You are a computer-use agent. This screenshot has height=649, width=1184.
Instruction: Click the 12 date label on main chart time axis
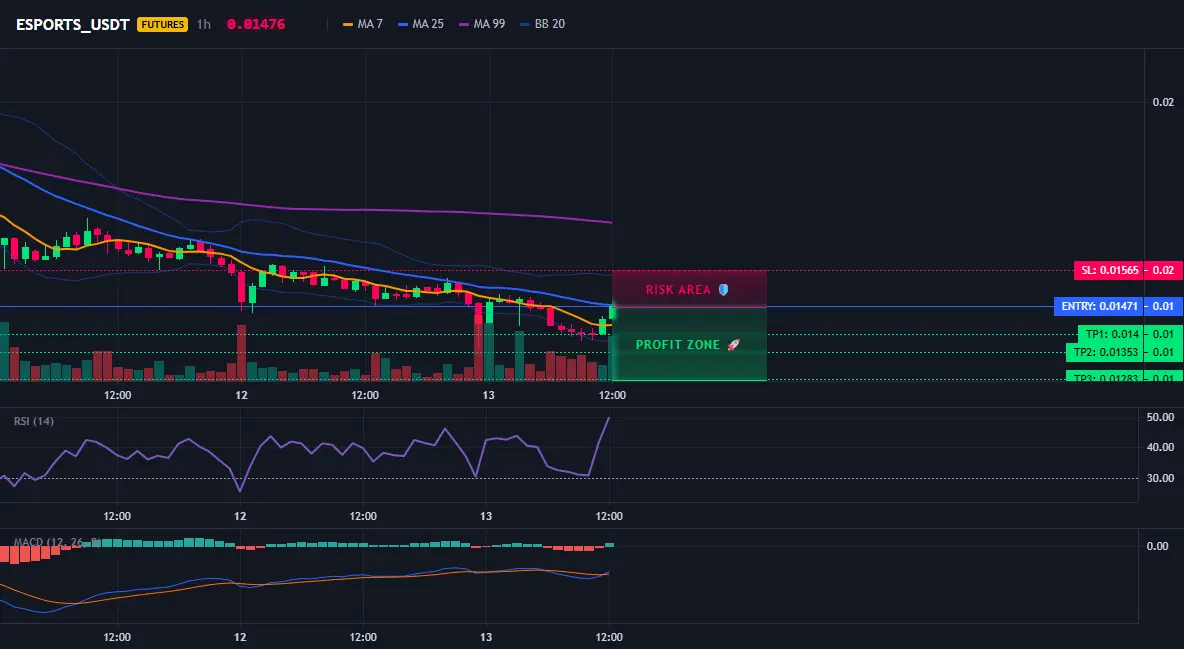point(241,395)
